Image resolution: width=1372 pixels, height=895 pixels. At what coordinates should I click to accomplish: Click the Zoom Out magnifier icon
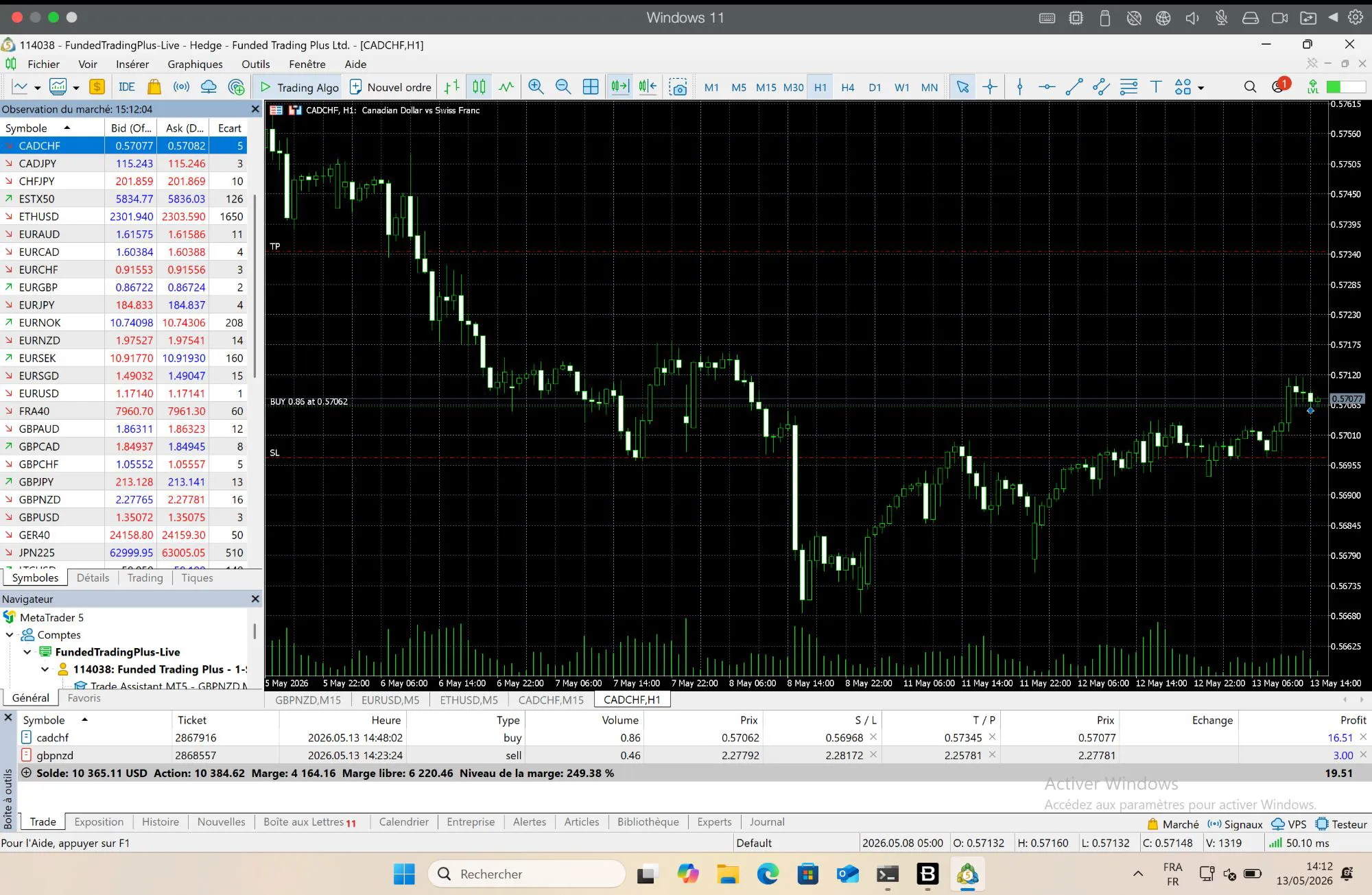tap(563, 87)
